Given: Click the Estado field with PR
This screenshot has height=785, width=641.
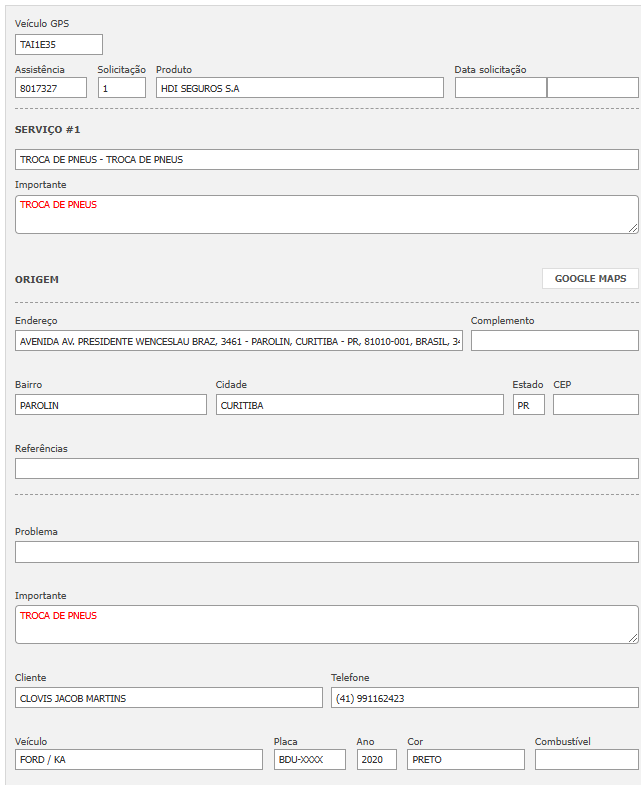Looking at the screenshot, I should (x=528, y=405).
